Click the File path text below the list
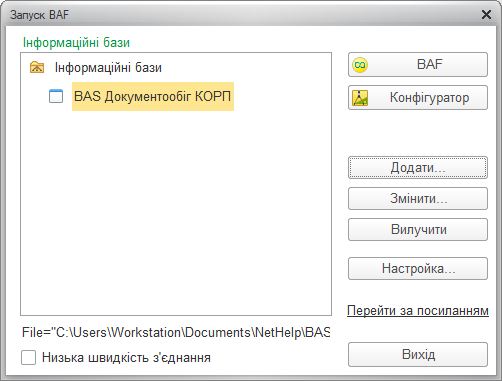Viewport: 502px width, 381px height. [176, 332]
